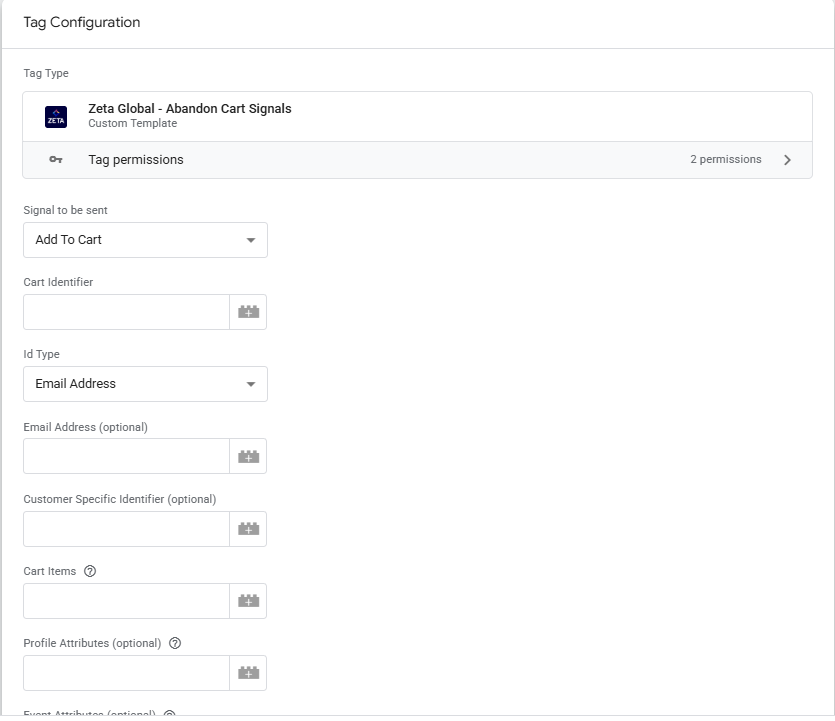Image resolution: width=835 pixels, height=721 pixels.
Task: Open variable picker for Cart Identifier
Action: [248, 312]
